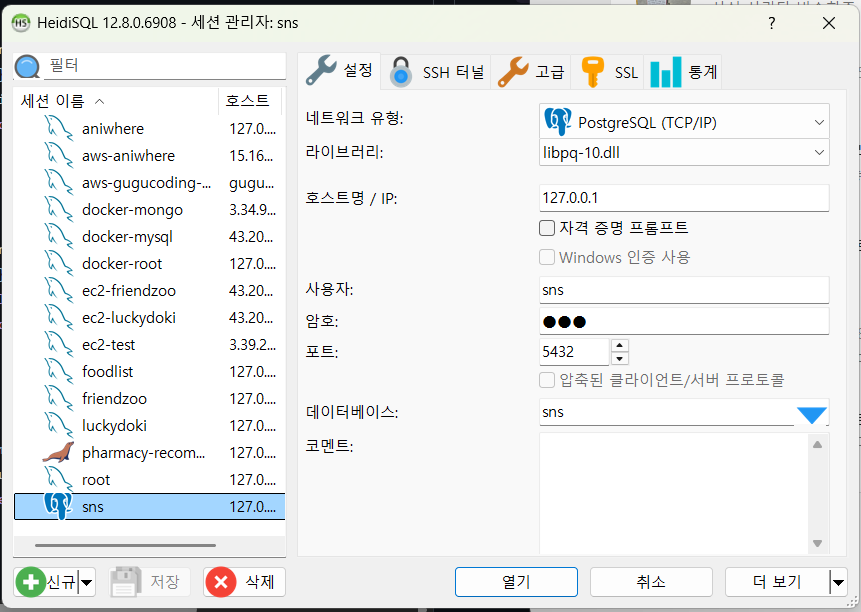Viewport: 861px width, 612px height.
Task: Select the ec2-test session name
Action: pyautogui.click(x=109, y=345)
